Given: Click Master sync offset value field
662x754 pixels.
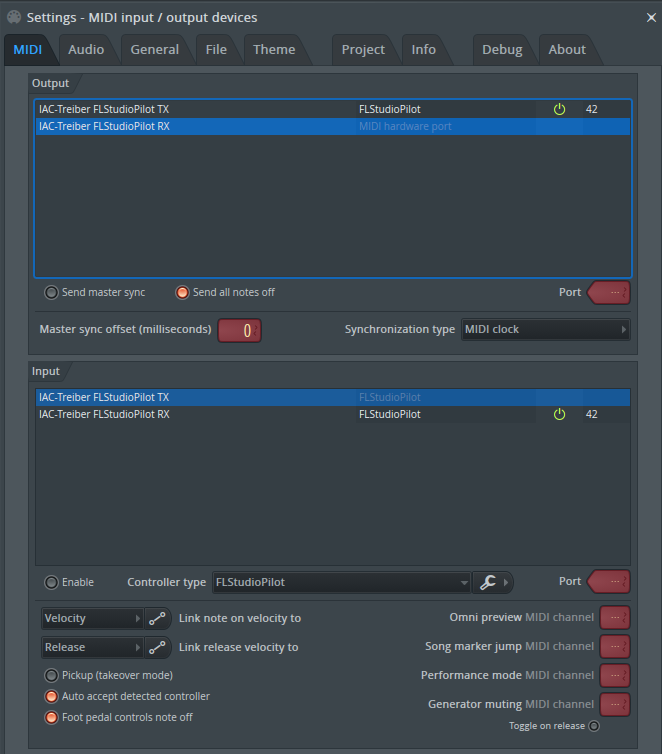Looking at the screenshot, I should click(239, 330).
